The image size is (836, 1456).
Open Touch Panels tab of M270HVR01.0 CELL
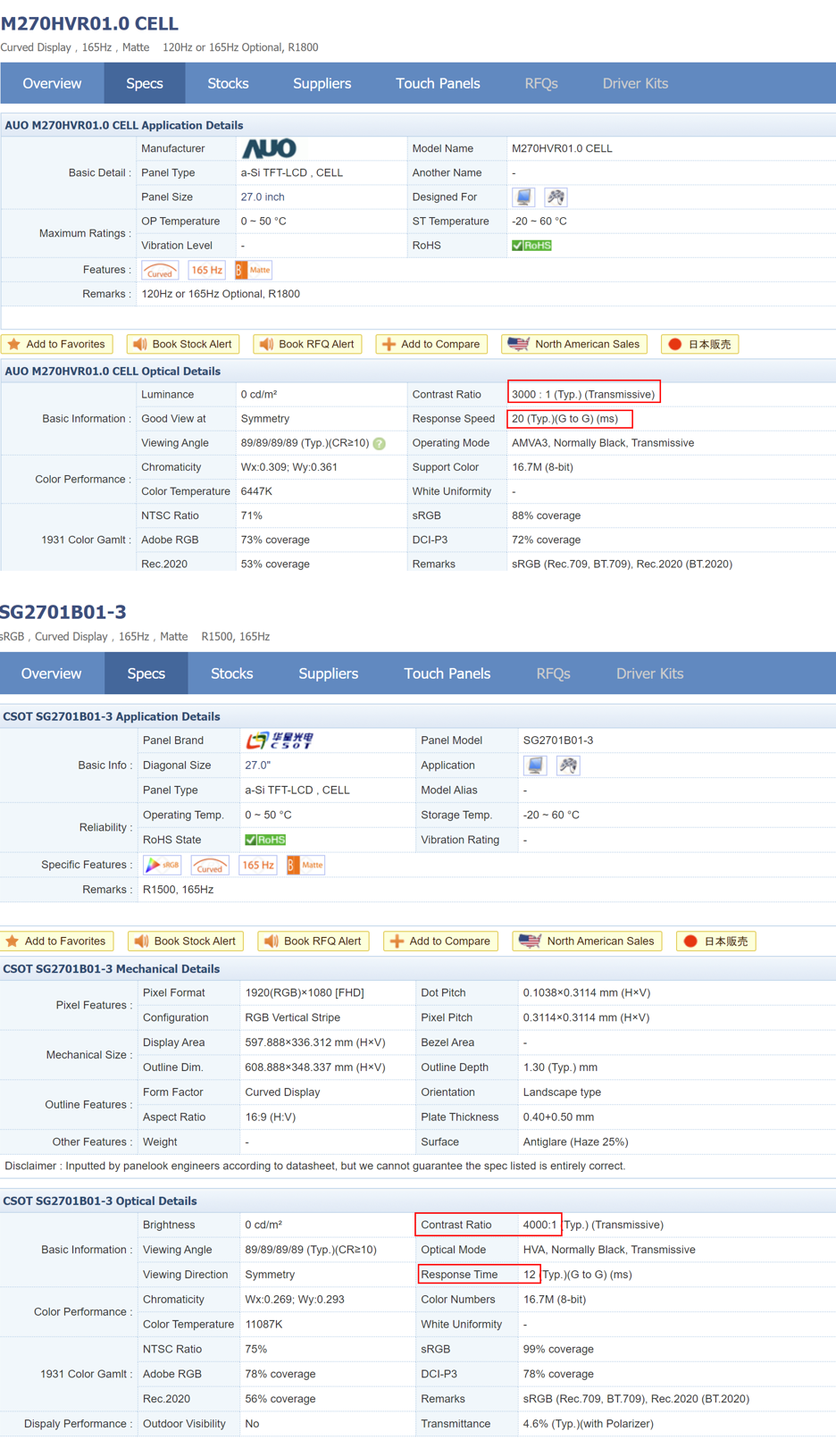(438, 84)
